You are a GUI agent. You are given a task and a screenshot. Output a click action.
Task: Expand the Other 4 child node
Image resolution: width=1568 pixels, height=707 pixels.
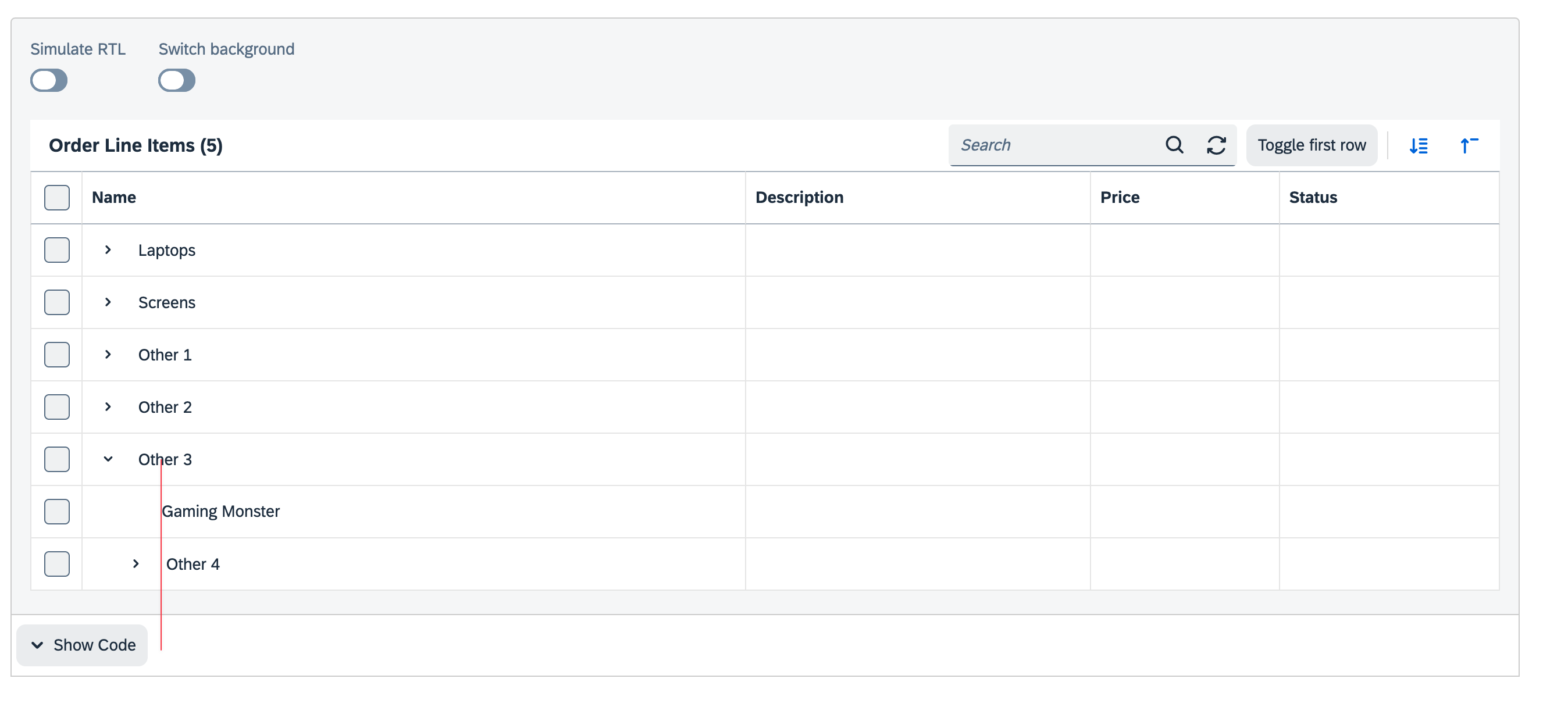(136, 564)
